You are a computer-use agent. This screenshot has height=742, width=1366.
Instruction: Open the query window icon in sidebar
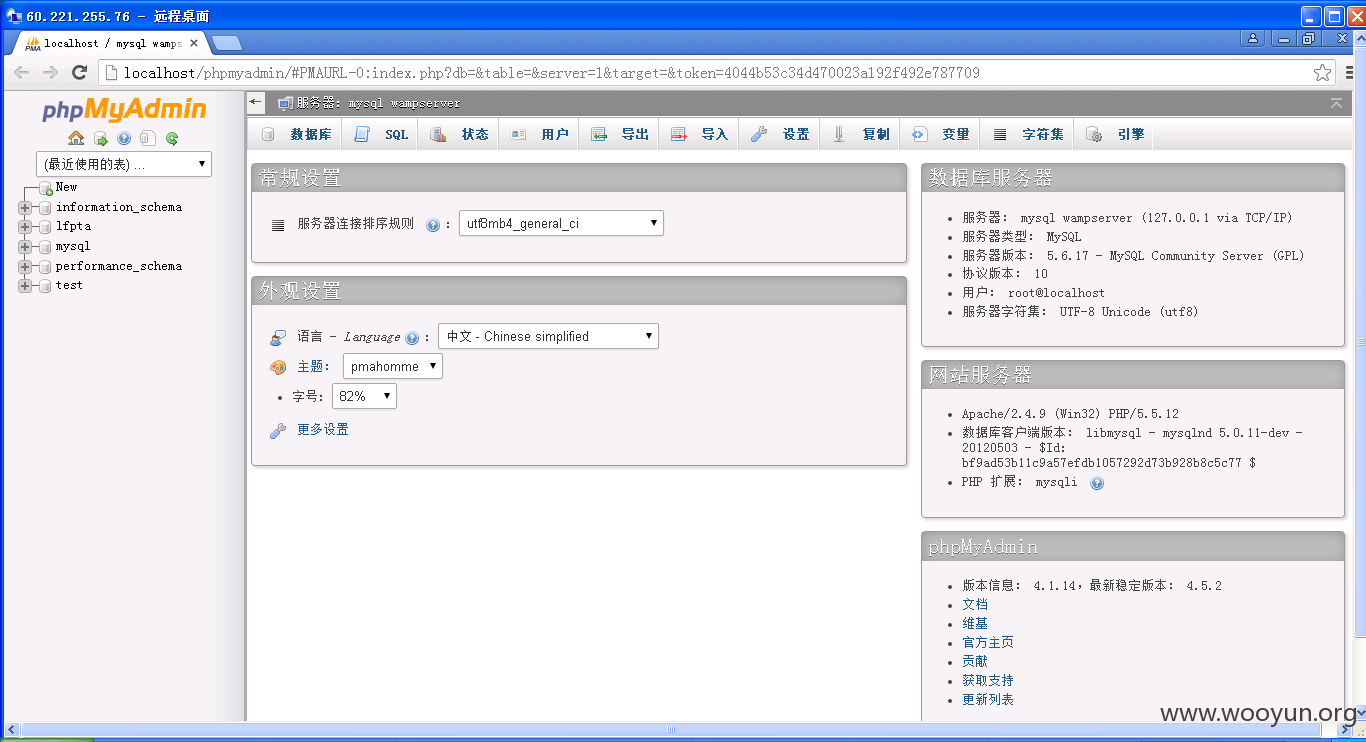[x=100, y=139]
